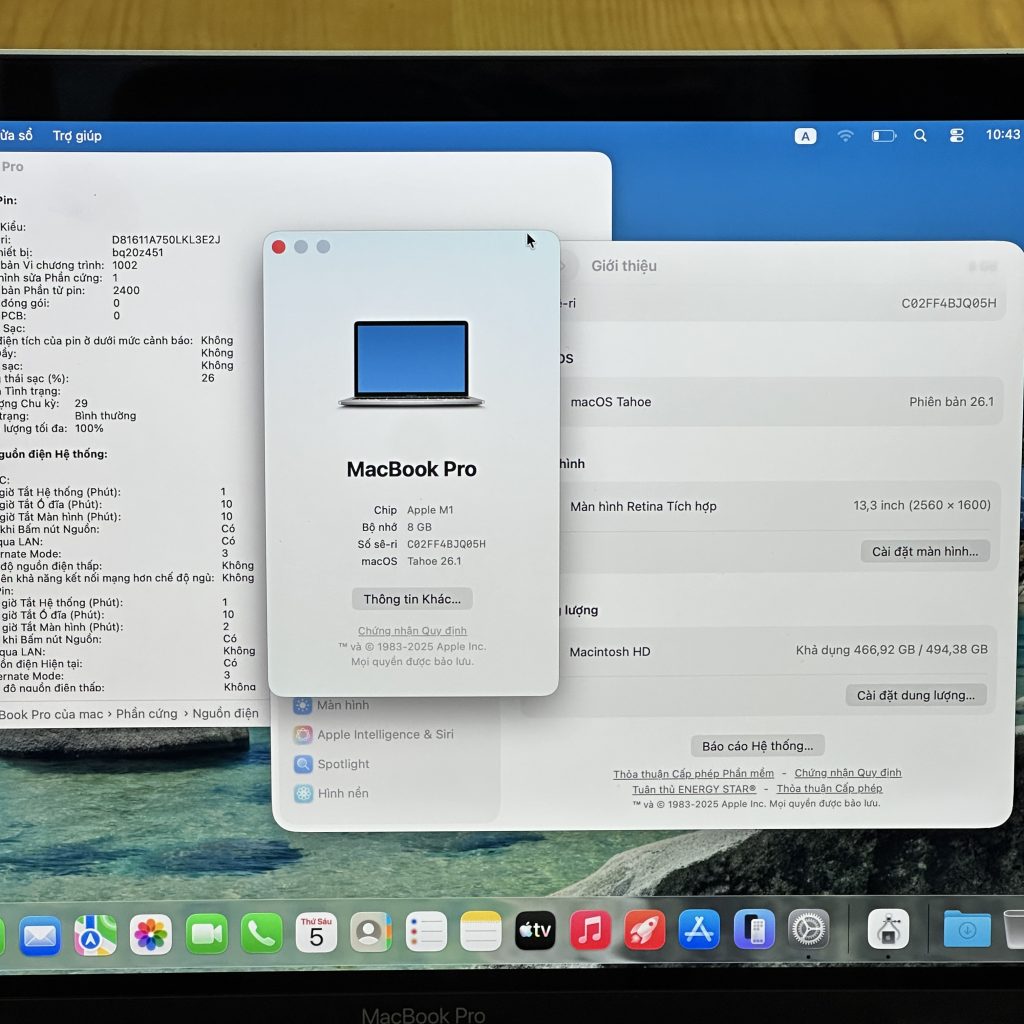
Task: Open the Apple TV app in Dock
Action: 535,930
